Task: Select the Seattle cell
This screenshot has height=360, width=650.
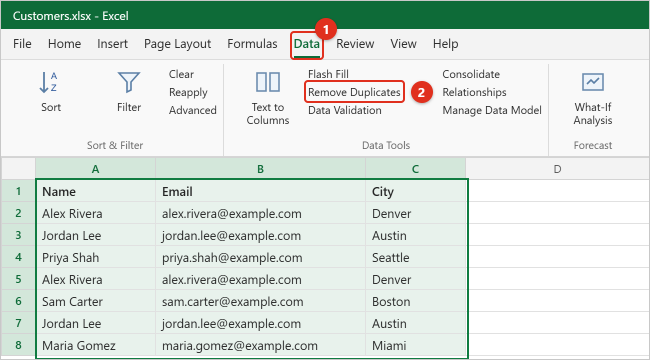Action: (416, 257)
